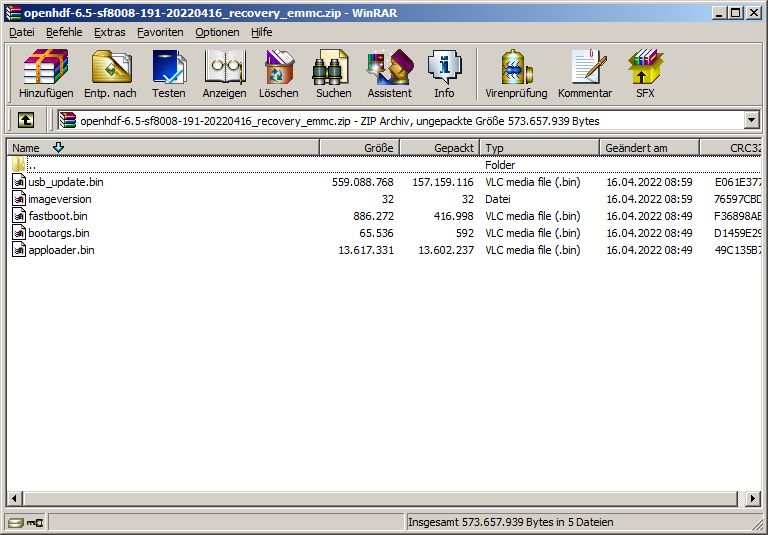Sort by Gepackt column header

440,147
